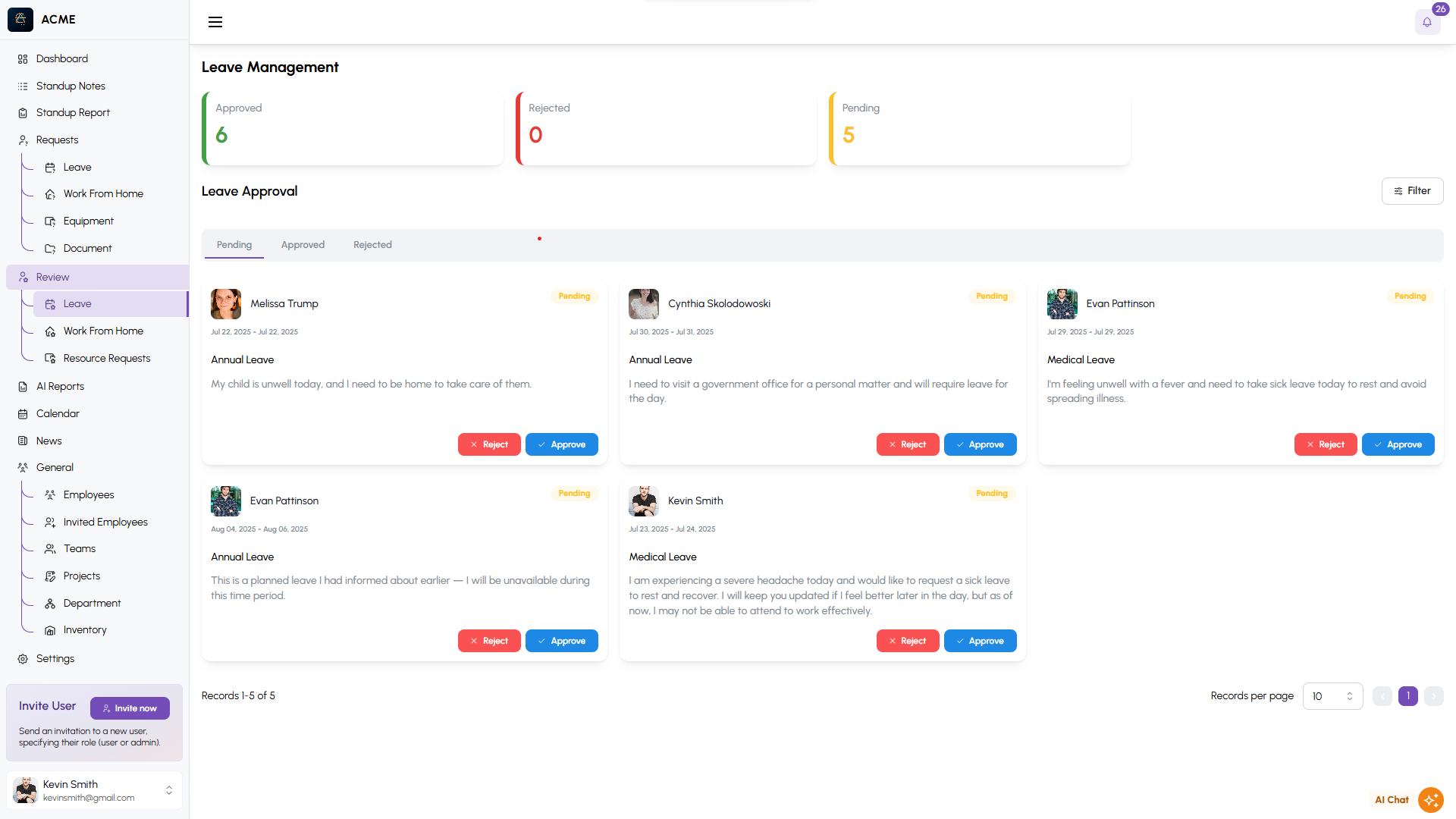
Task: Expand the Kevin Smith account switcher
Action: click(x=168, y=790)
